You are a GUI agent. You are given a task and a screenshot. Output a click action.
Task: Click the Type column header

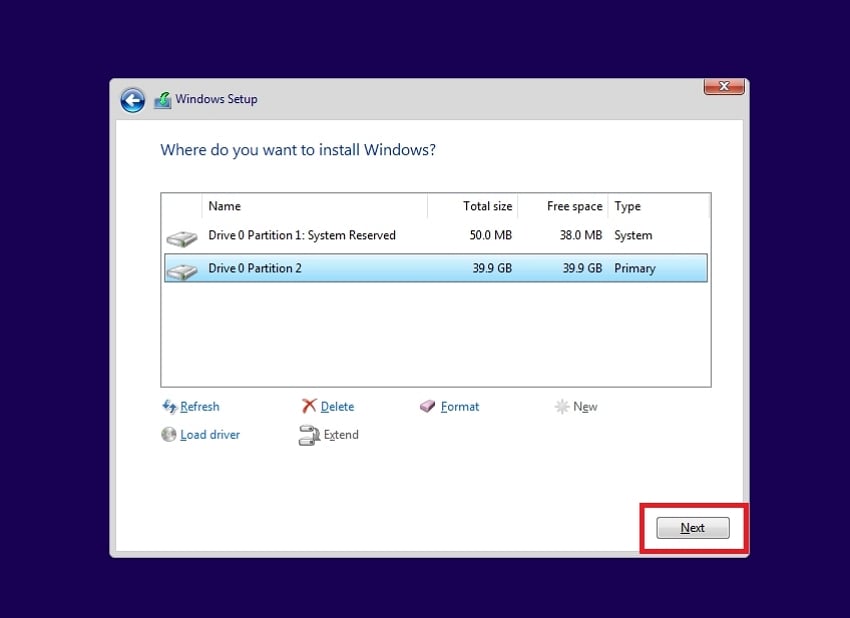pos(659,206)
